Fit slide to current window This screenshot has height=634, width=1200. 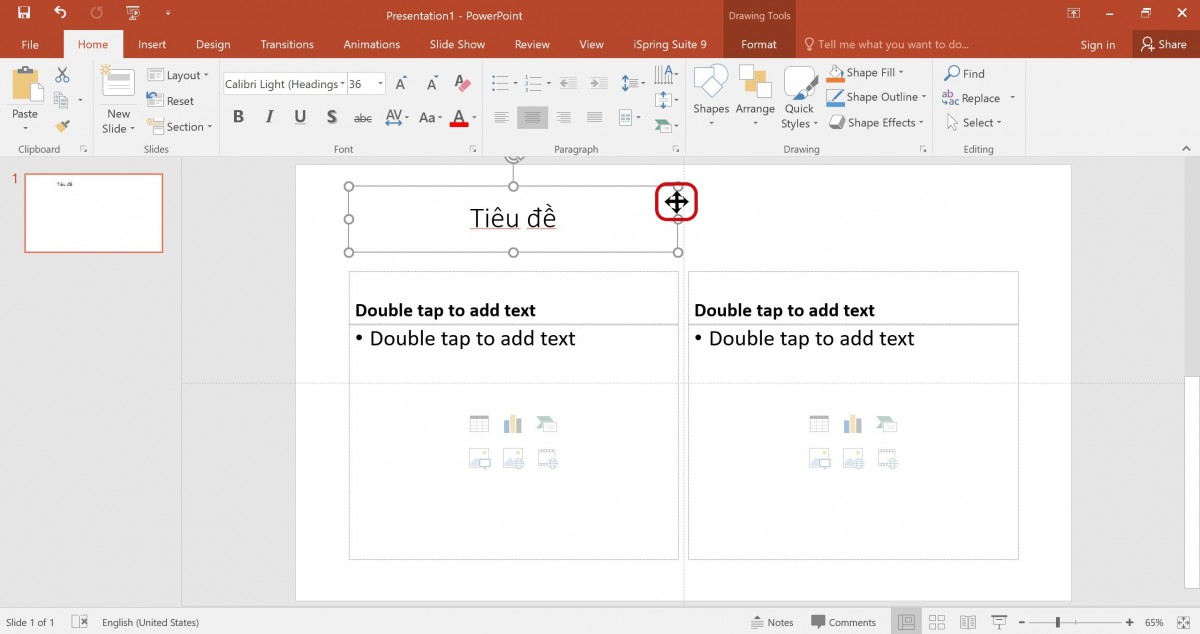pos(1182,622)
